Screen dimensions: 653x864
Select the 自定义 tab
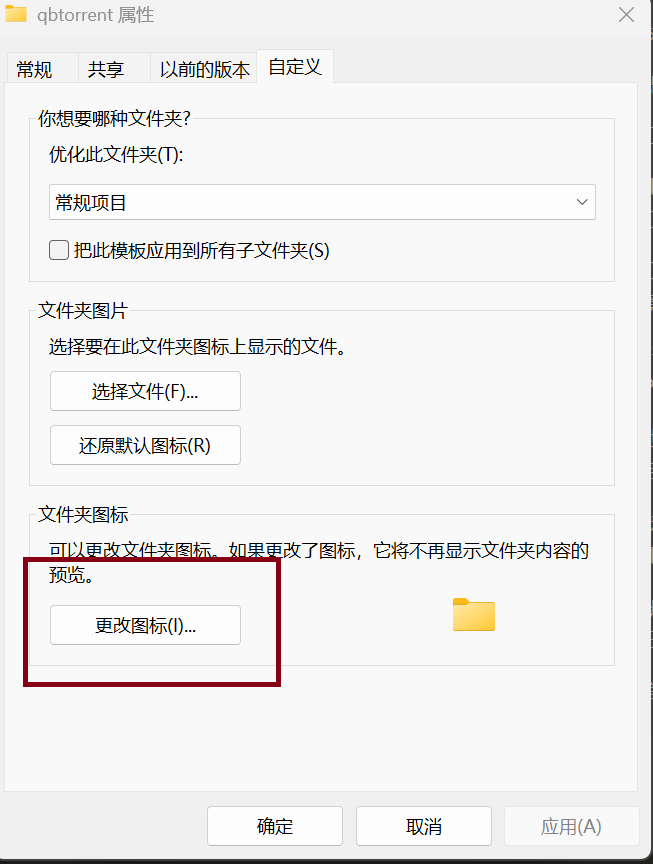pyautogui.click(x=295, y=67)
